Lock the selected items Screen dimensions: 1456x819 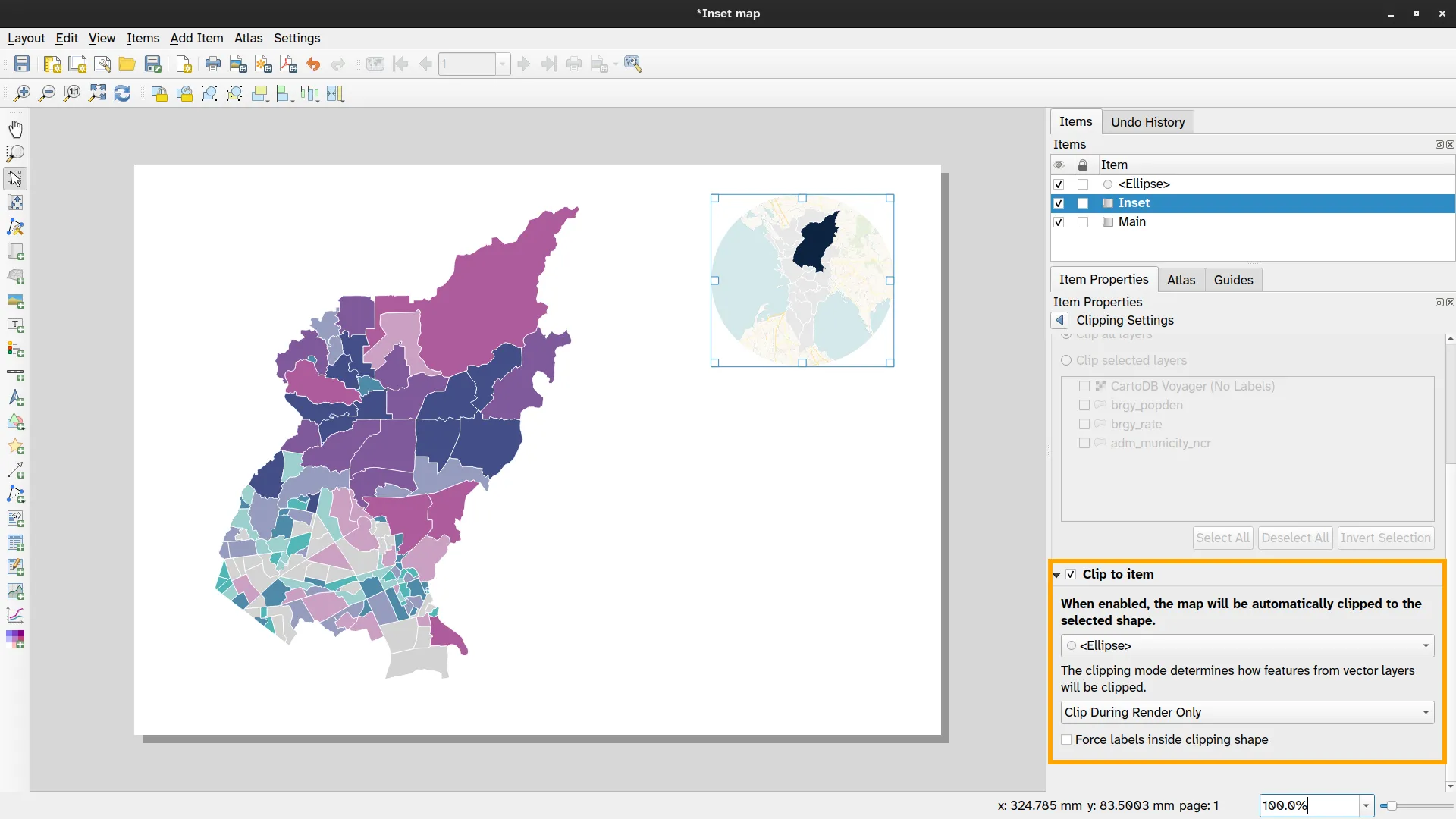[159, 93]
